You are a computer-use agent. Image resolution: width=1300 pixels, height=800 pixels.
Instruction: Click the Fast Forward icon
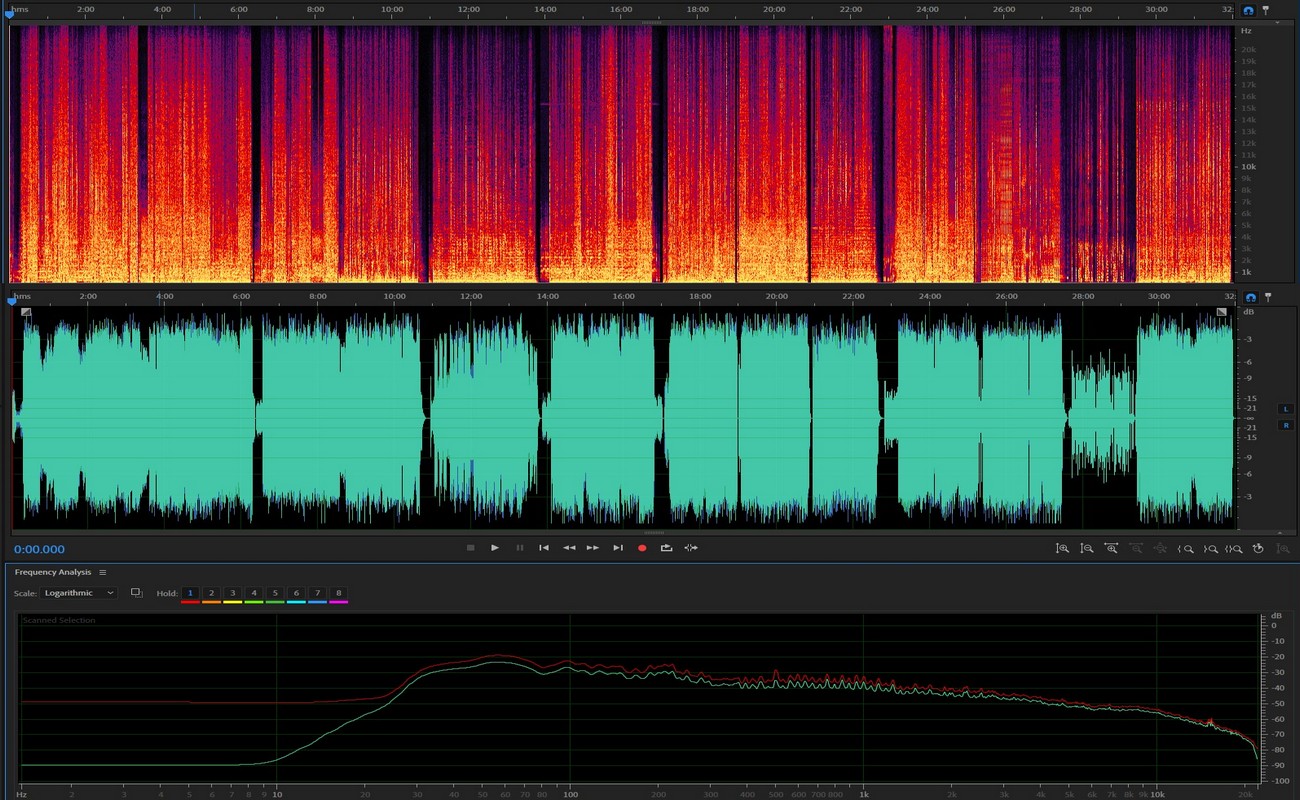(593, 548)
